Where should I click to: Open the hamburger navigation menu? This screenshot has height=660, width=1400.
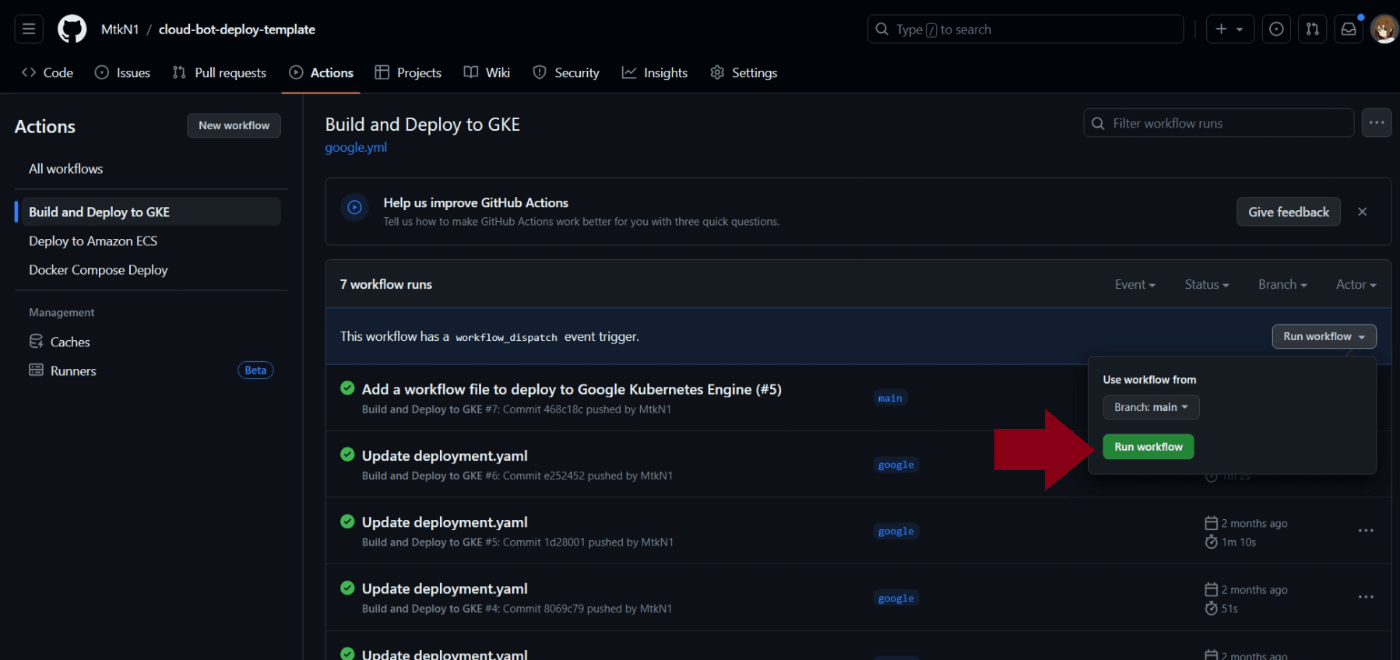28,29
